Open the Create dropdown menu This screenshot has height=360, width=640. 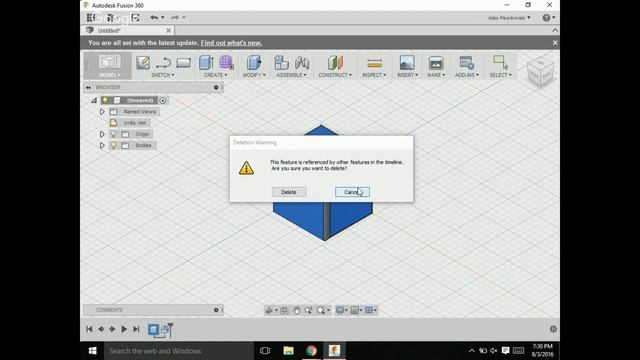pyautogui.click(x=216, y=75)
